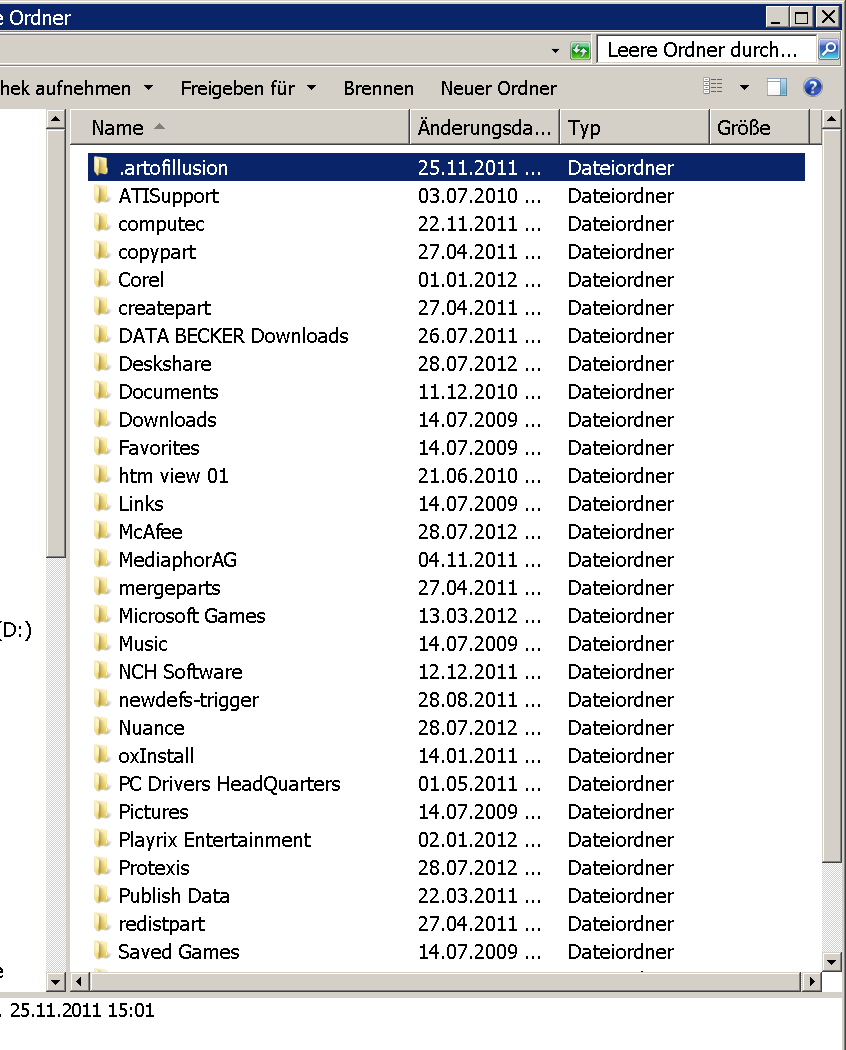Click the folder icon next to Corel
The image size is (846, 1050).
pos(101,279)
